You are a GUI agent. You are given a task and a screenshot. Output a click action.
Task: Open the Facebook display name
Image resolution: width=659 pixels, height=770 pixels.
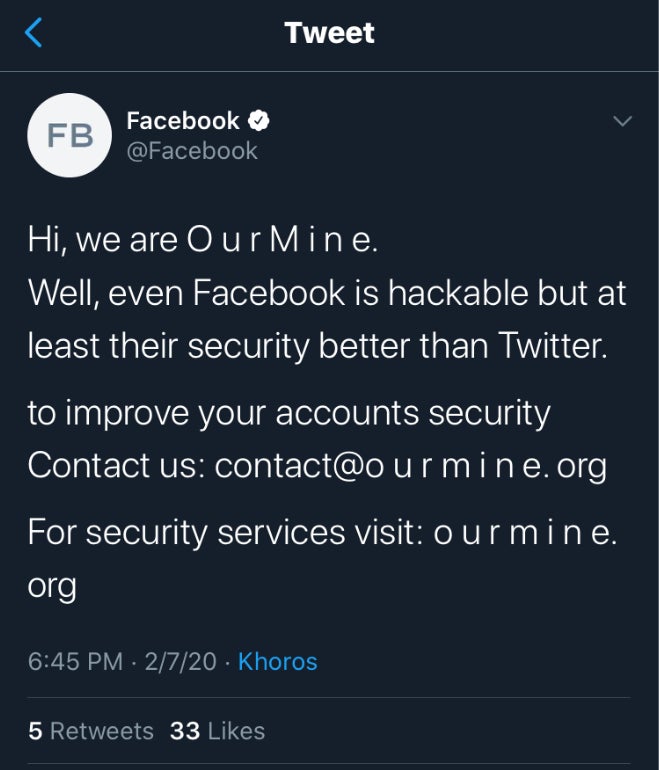pos(183,121)
